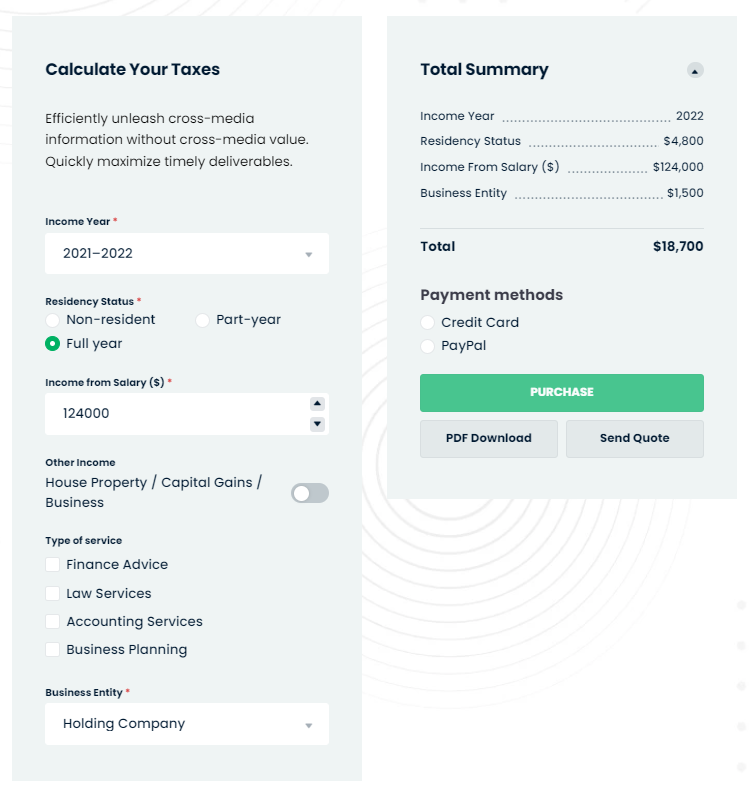Toggle the Other Income switch
The image size is (749, 789).
310,493
